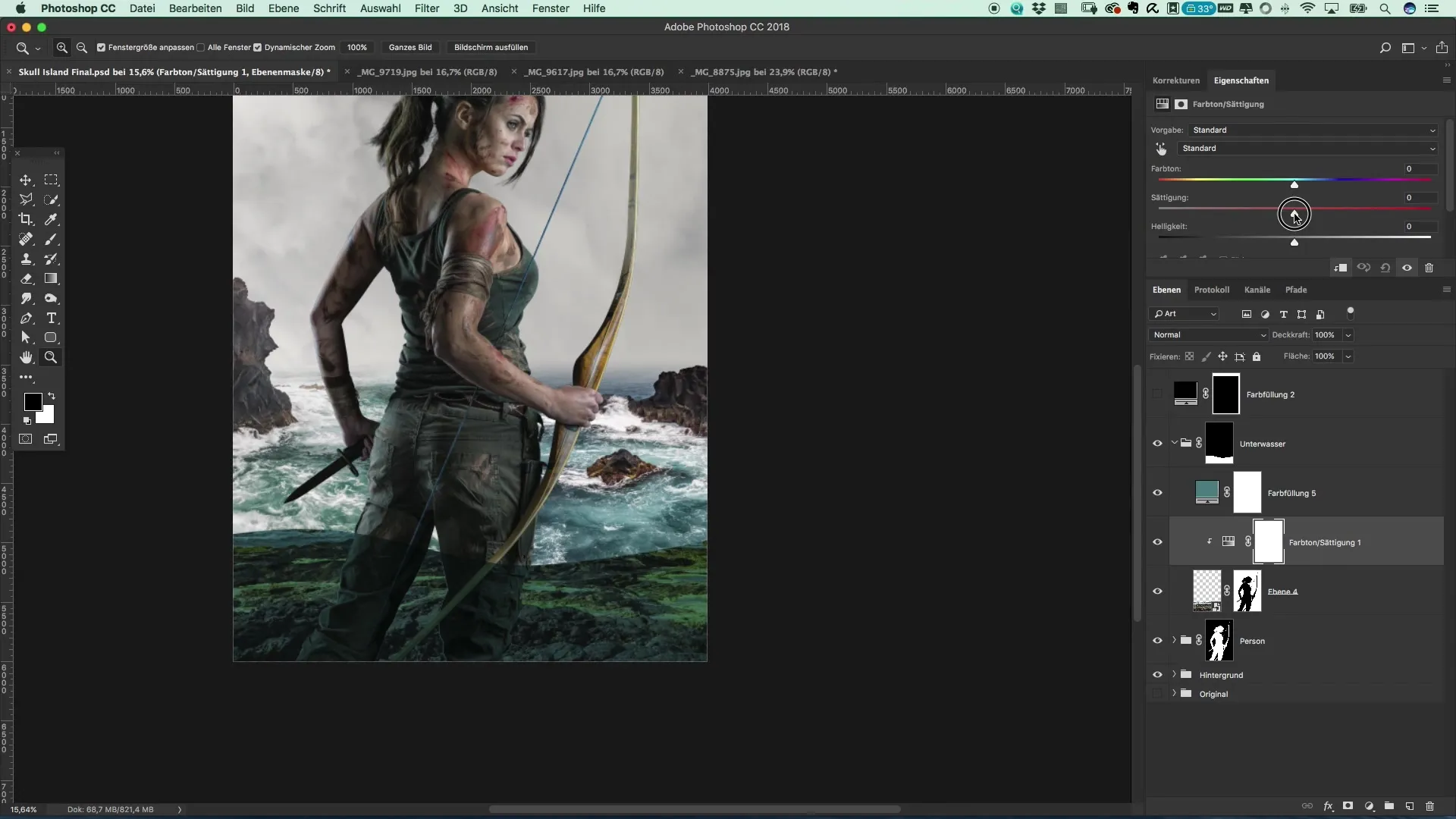The height and width of the screenshot is (819, 1456).
Task: Open the Filter menu
Action: click(x=427, y=8)
